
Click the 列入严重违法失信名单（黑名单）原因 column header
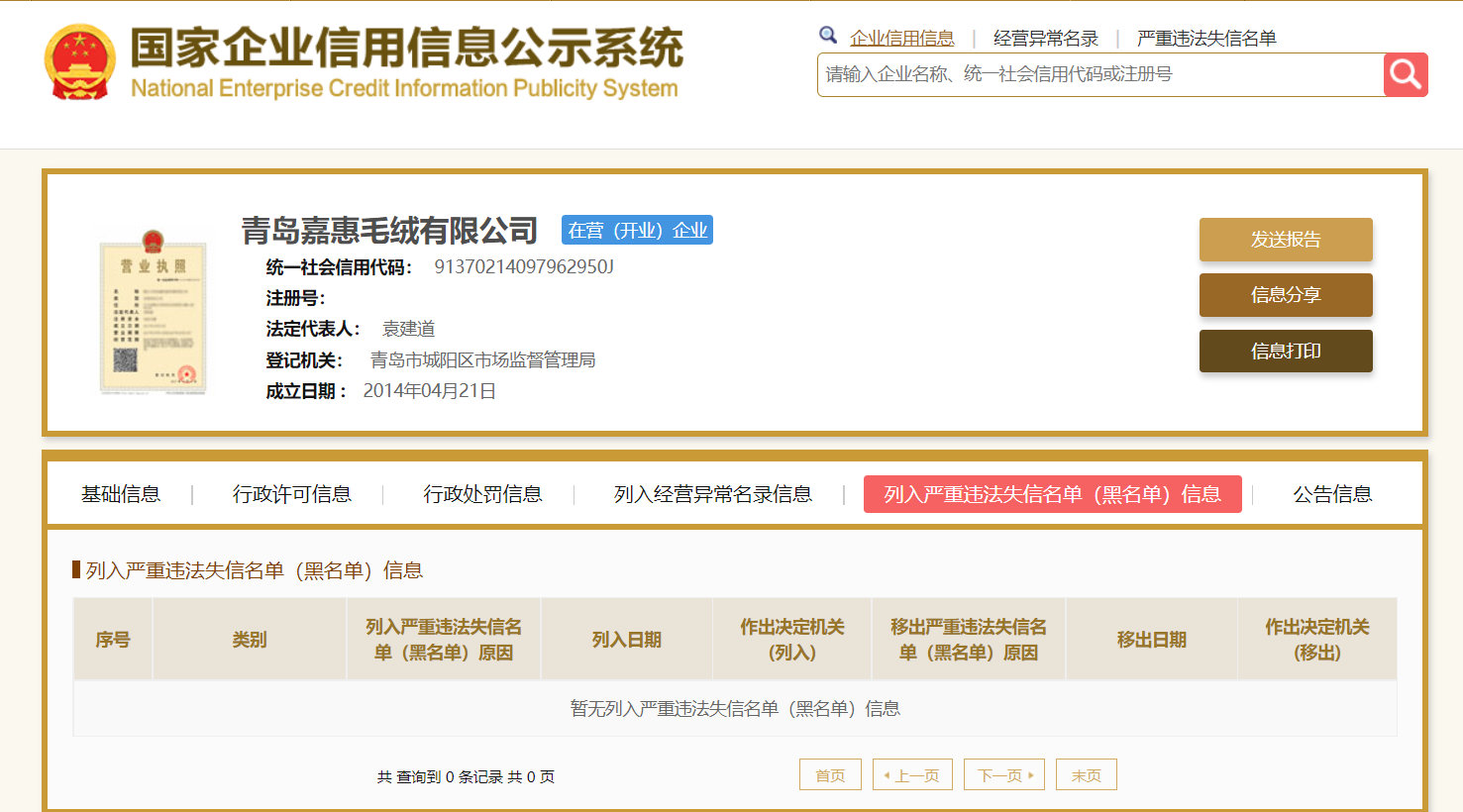(444, 639)
